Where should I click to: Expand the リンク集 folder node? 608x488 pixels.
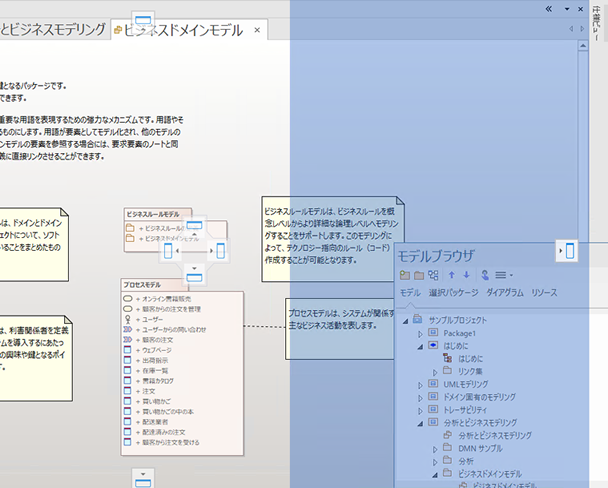[435, 372]
